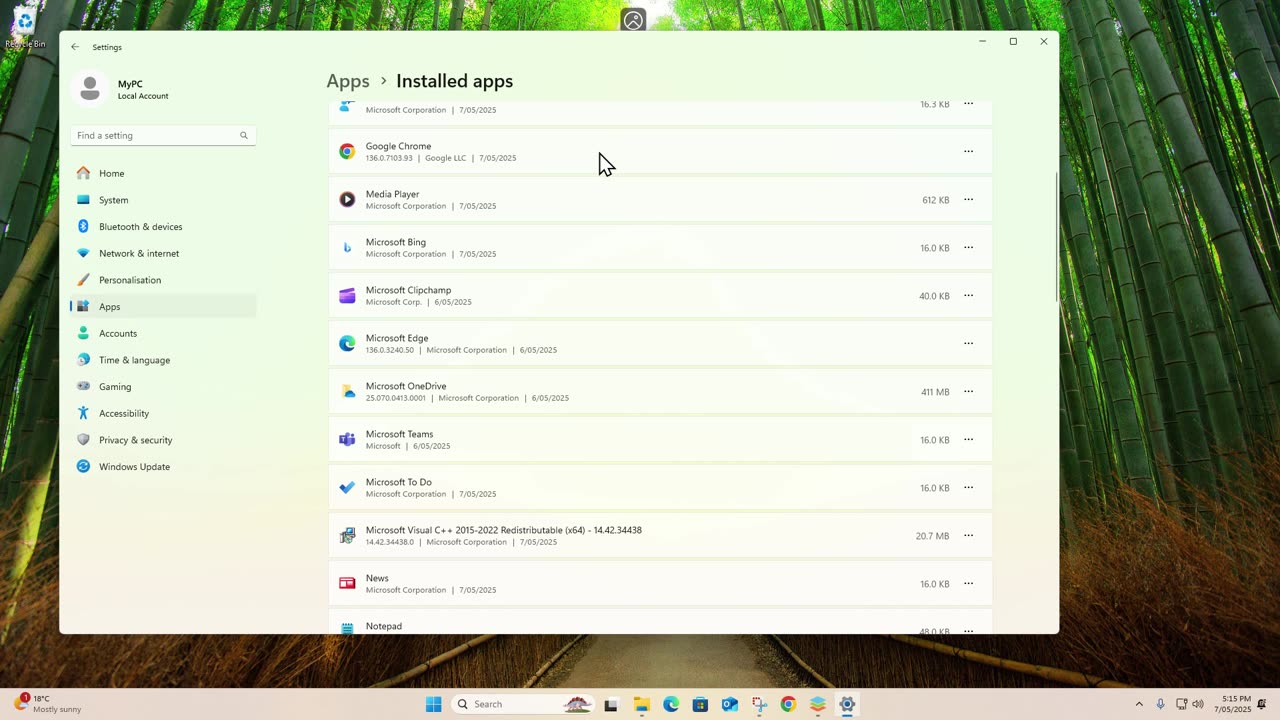Click the 20.7 MB size of Visual C++
This screenshot has width=1280, height=720.
[932, 536]
